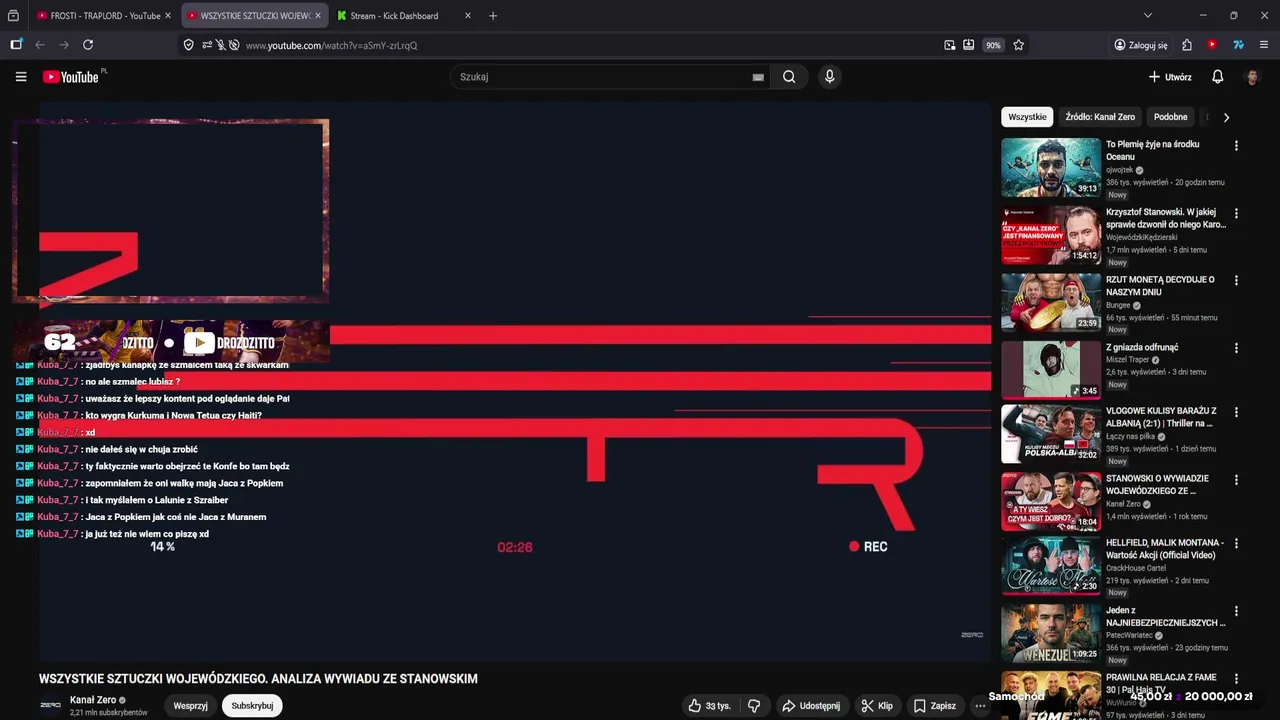This screenshot has height=720, width=1280.
Task: Click the install/save page icon in the address bar
Action: point(968,45)
